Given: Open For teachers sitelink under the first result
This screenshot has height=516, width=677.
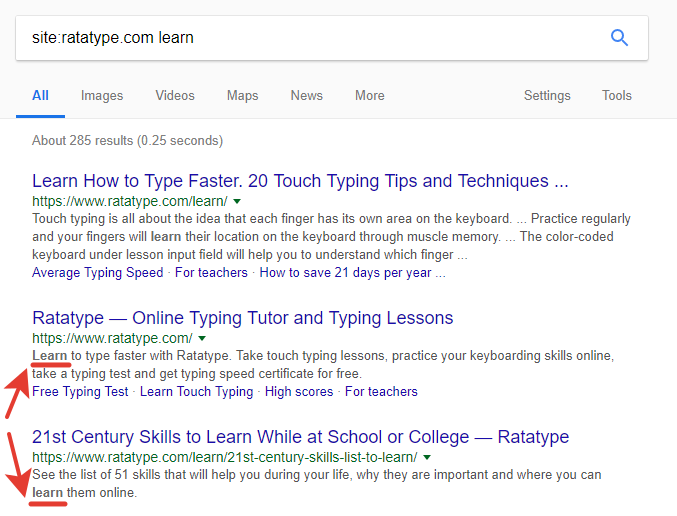Looking at the screenshot, I should tap(211, 272).
